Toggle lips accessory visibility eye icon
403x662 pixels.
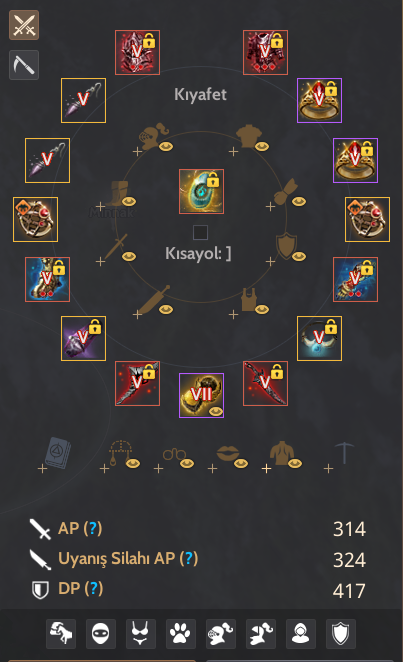coord(241,464)
